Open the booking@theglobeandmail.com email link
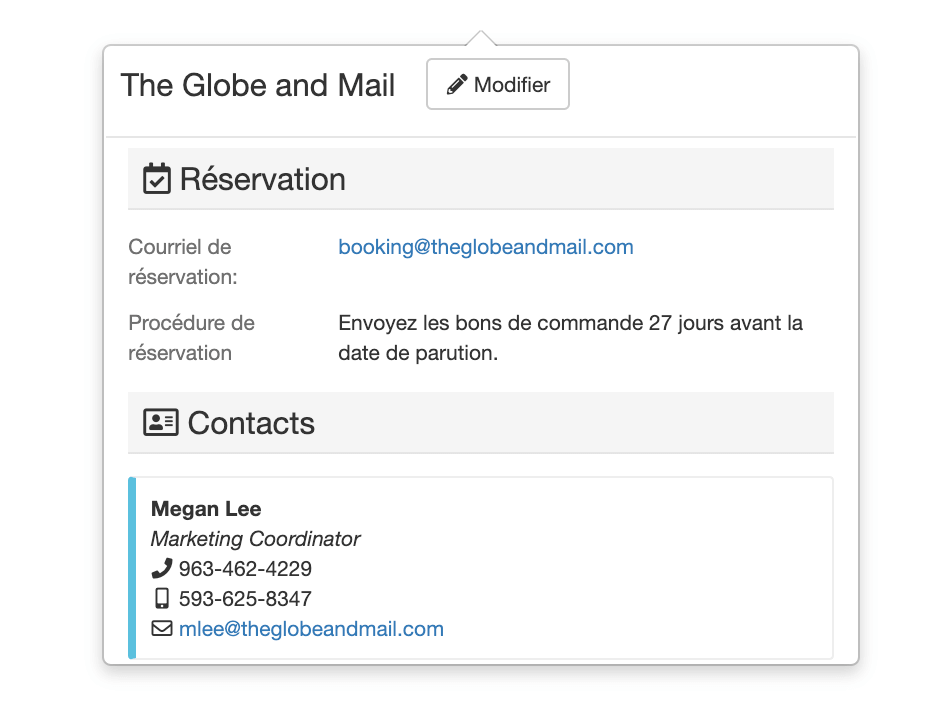The image size is (952, 708). coord(486,247)
